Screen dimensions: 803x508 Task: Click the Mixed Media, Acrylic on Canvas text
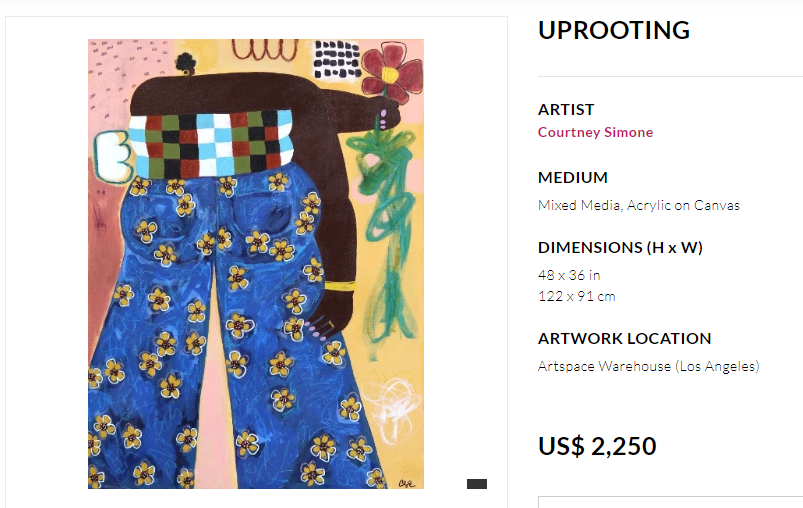pos(639,205)
